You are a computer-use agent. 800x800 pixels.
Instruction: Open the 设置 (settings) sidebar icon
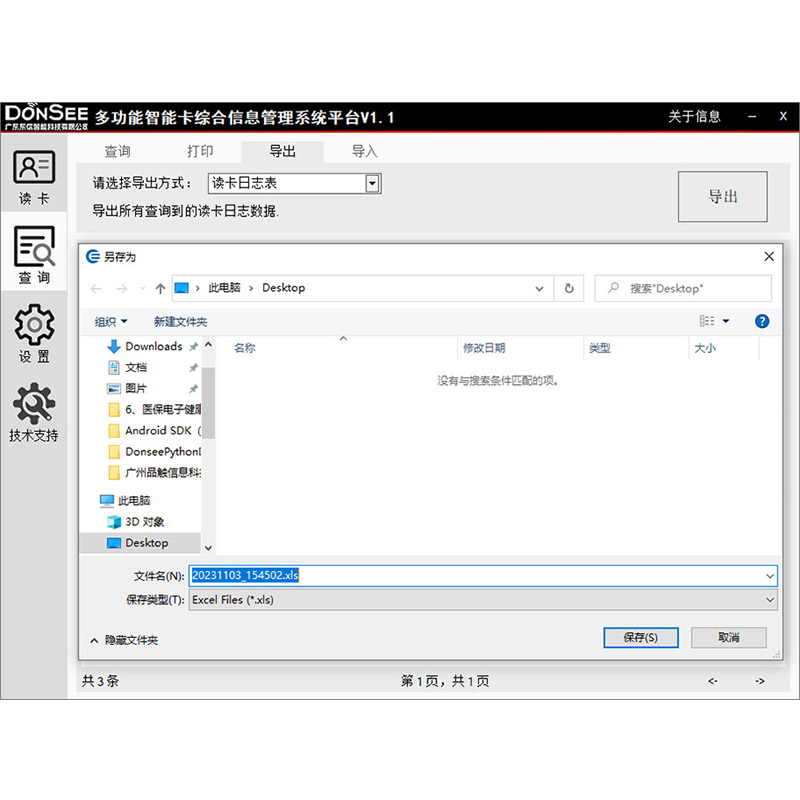pyautogui.click(x=33, y=330)
